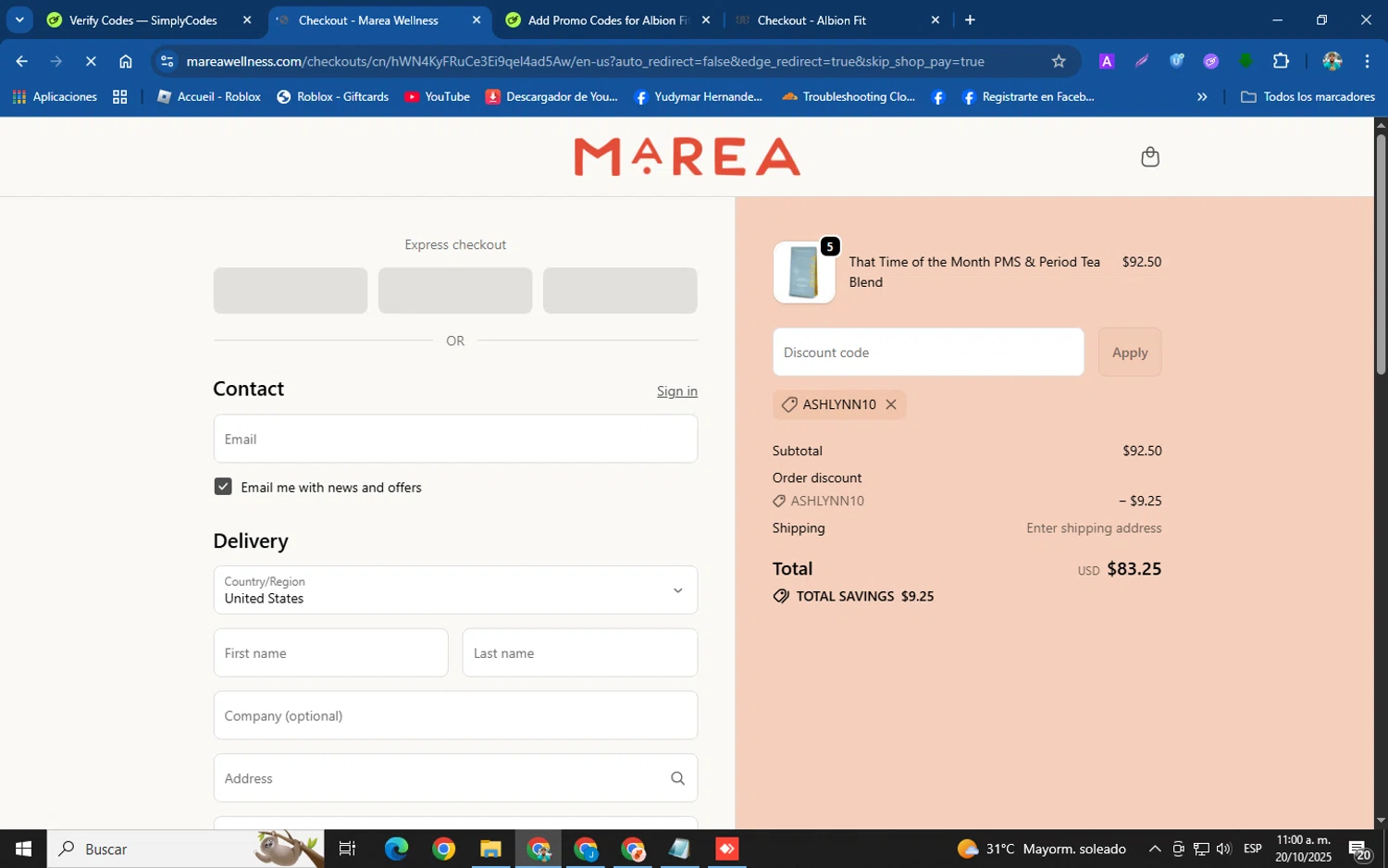Image resolution: width=1388 pixels, height=868 pixels.
Task: Launch Microsoft Edge from the taskbar
Action: 396,849
